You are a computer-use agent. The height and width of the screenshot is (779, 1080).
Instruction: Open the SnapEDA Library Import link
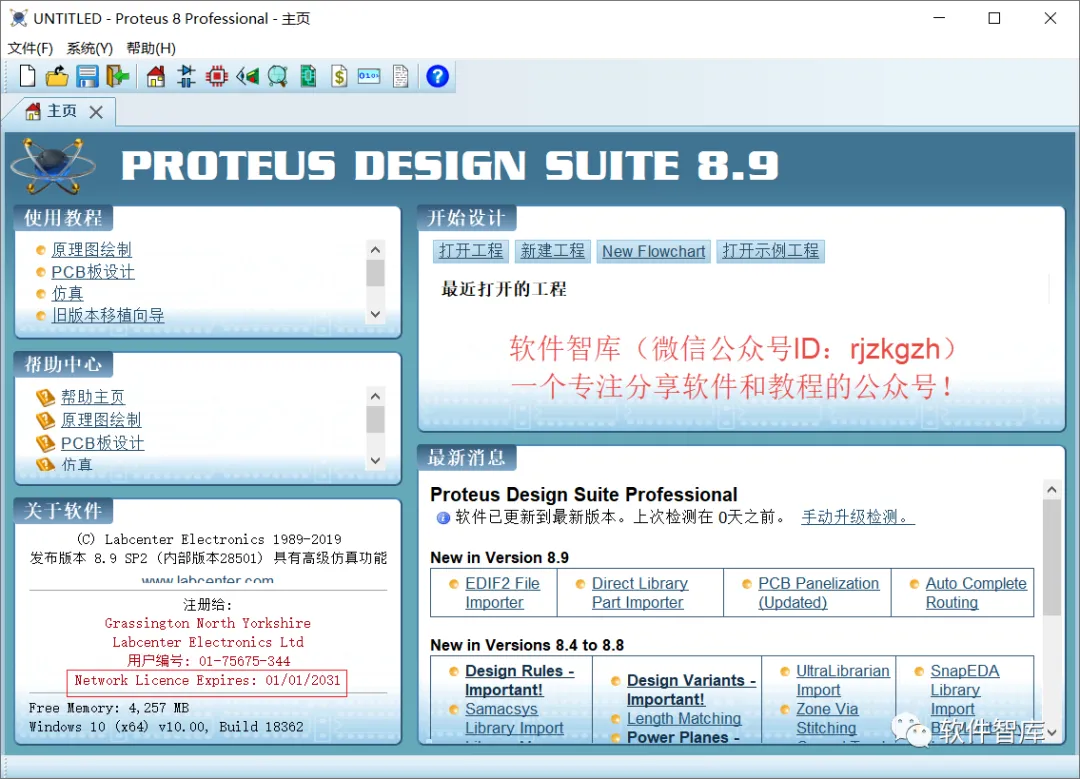point(964,690)
